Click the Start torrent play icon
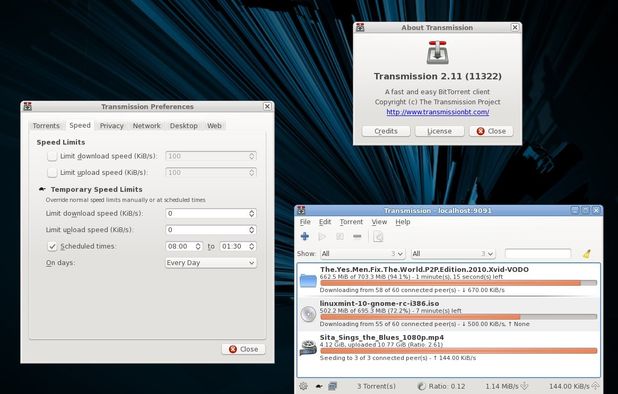618x394 pixels. tap(322, 236)
